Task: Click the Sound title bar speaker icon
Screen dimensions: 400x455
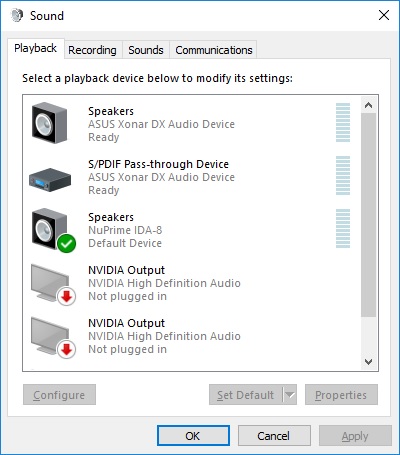Action: (17, 15)
